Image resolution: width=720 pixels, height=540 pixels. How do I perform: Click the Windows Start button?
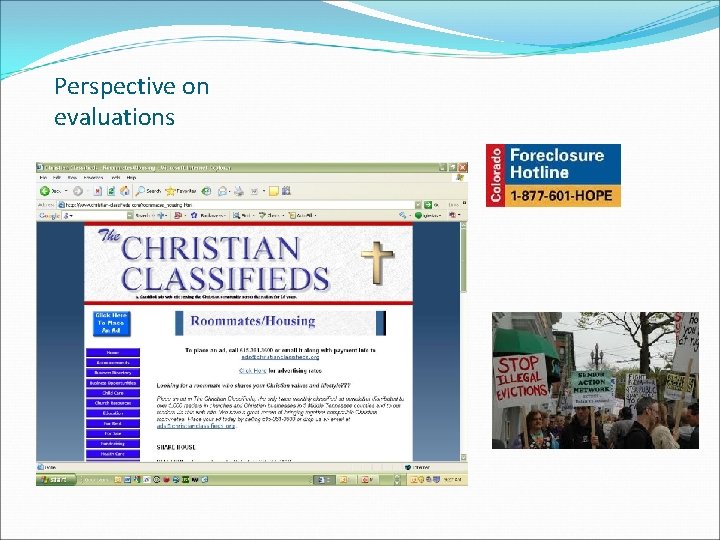click(57, 479)
